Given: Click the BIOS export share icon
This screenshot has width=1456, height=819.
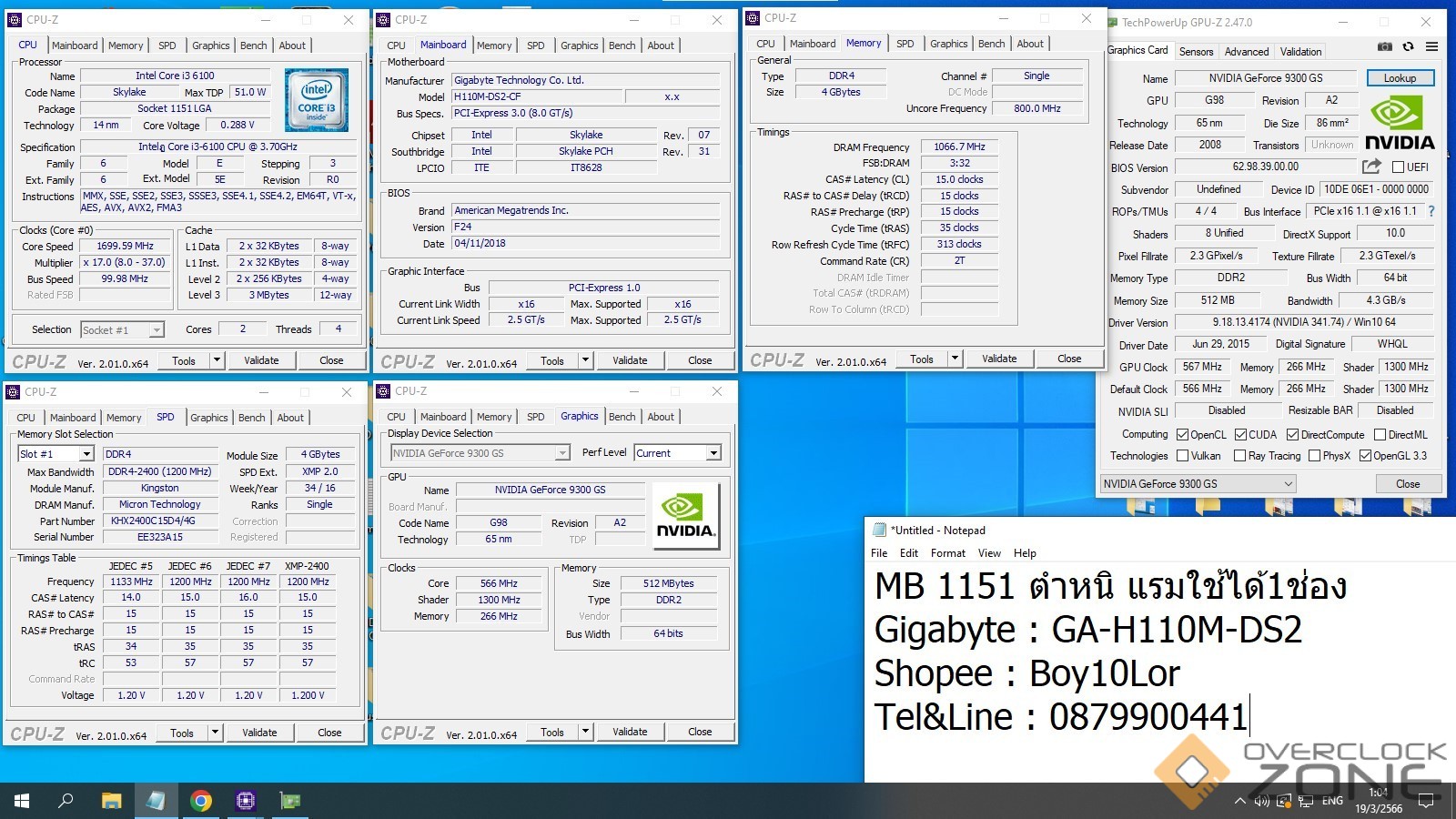Looking at the screenshot, I should click(x=1371, y=167).
